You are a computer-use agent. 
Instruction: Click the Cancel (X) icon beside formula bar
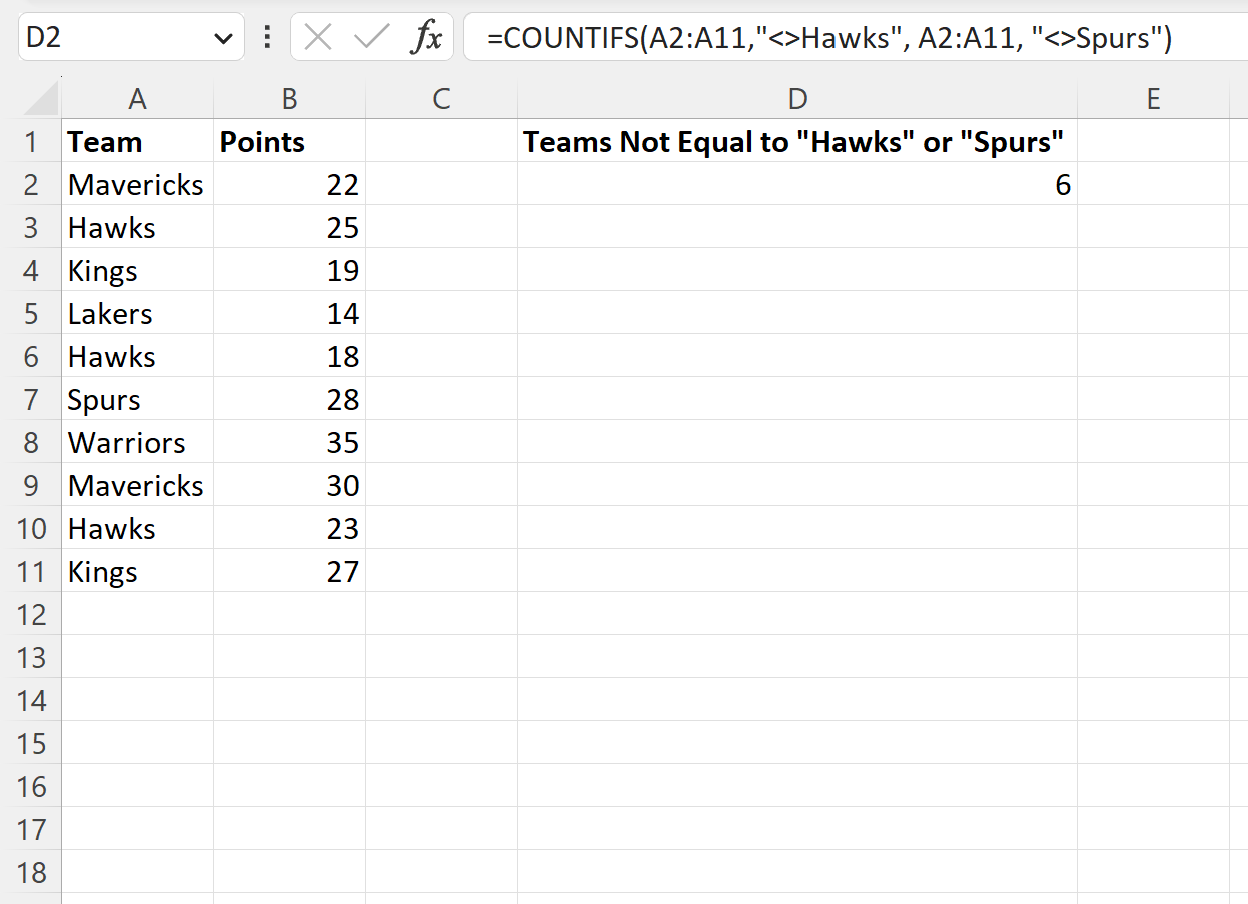[x=316, y=36]
